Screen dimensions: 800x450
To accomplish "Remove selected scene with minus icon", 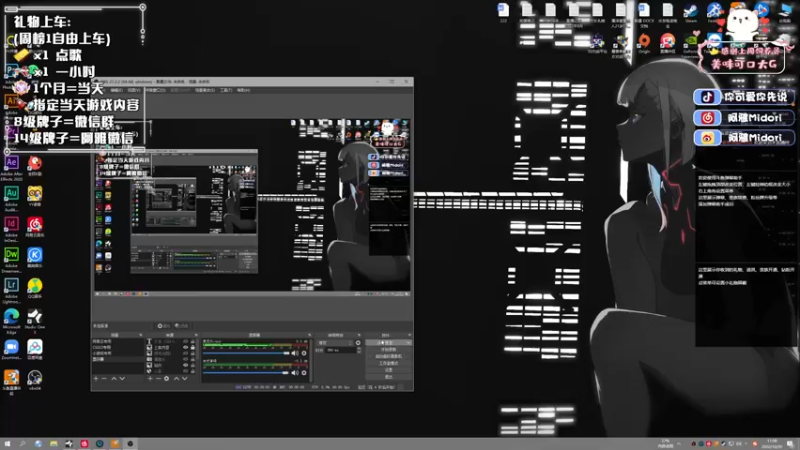I will pos(104,379).
